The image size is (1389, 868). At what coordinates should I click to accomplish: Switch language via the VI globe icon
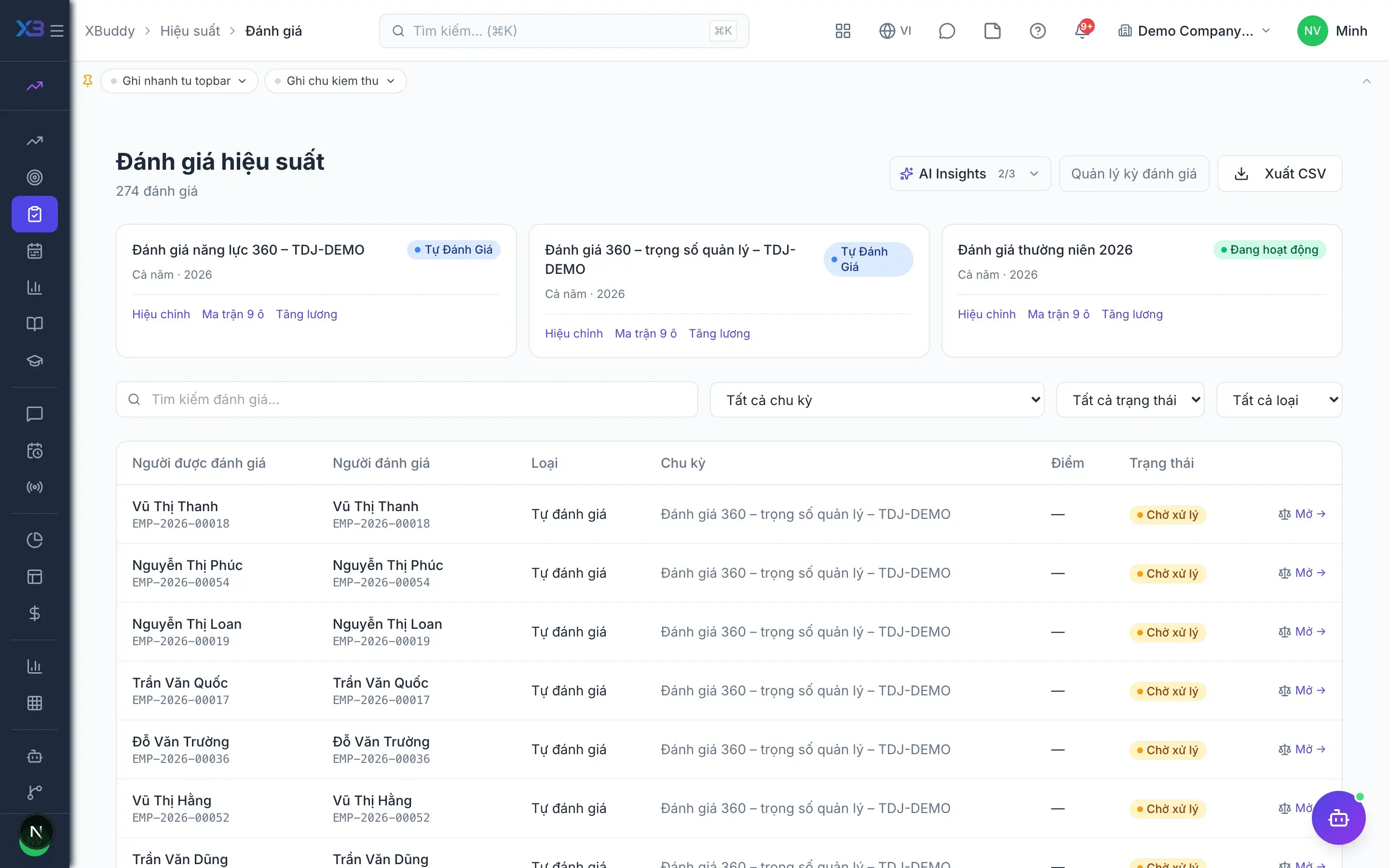click(x=895, y=31)
